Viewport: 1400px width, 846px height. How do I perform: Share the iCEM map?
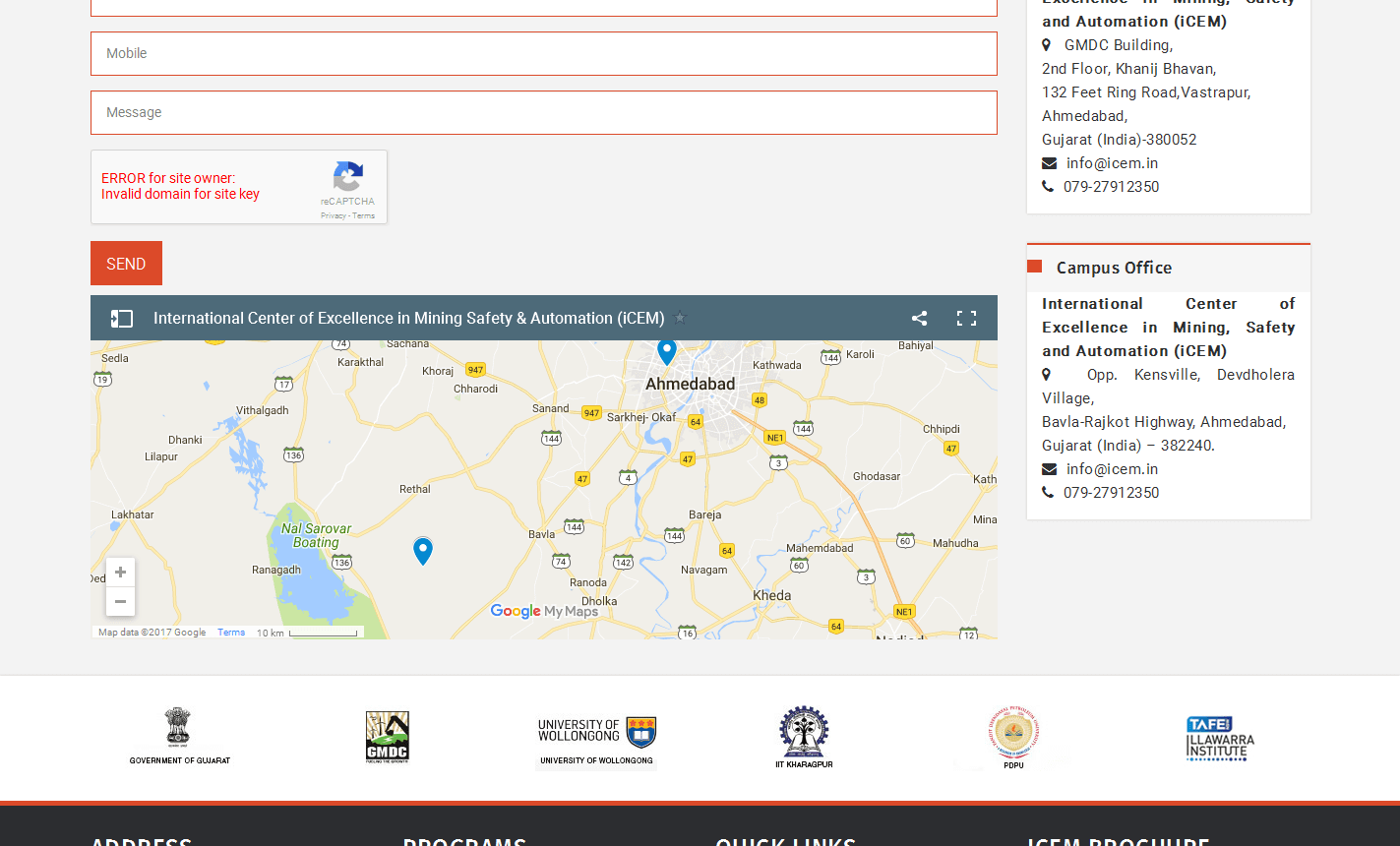click(x=919, y=318)
